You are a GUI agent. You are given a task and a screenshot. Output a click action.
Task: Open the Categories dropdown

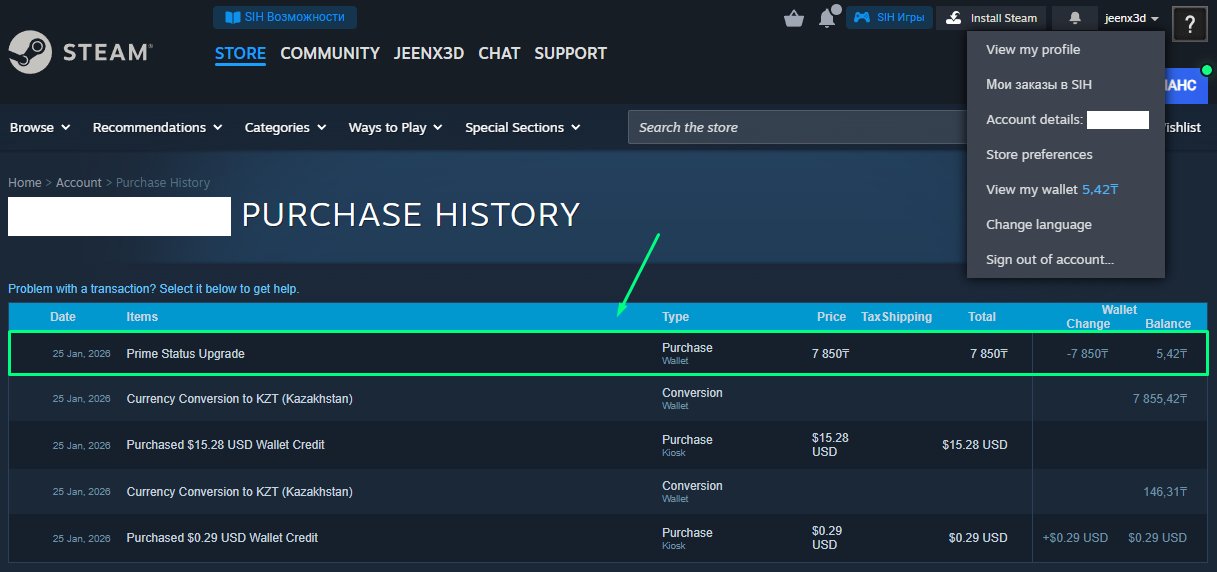tap(285, 127)
